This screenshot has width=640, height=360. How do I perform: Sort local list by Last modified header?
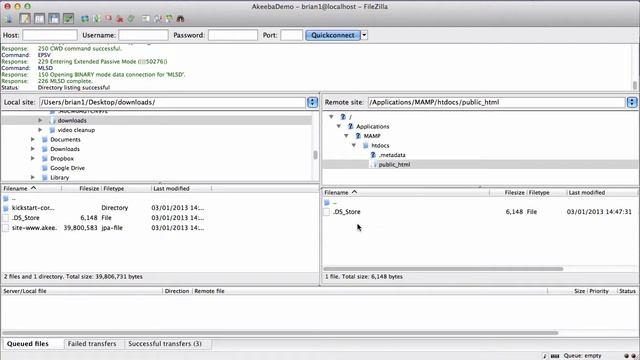coord(181,189)
